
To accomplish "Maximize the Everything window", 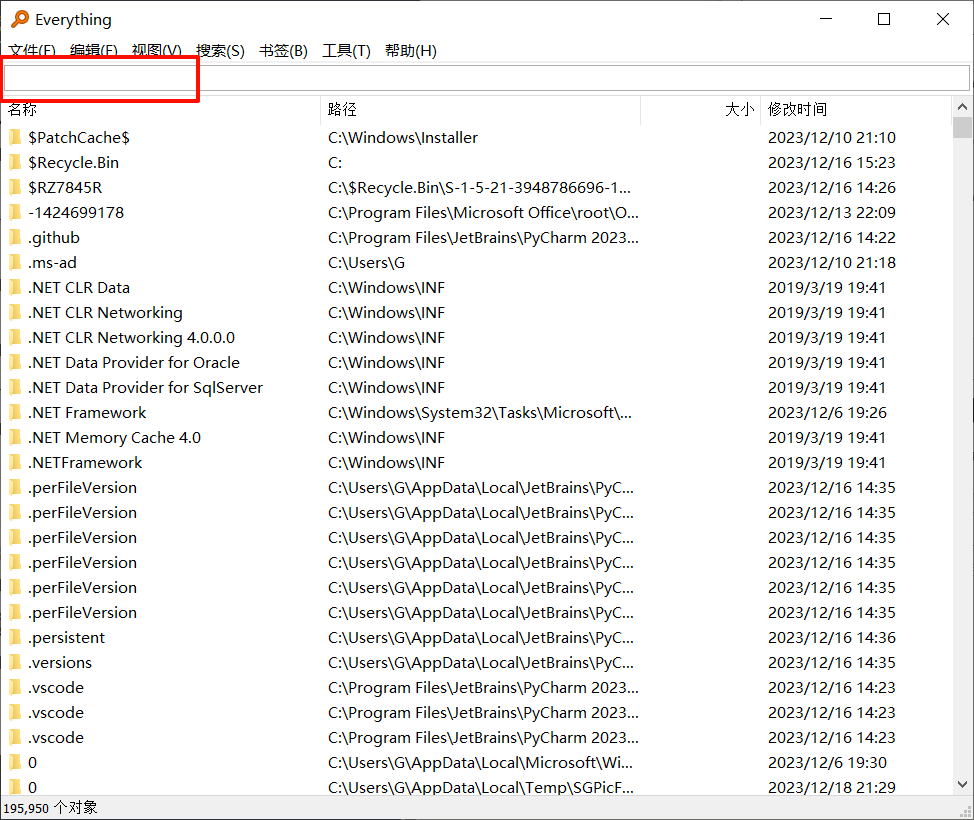I will point(883,19).
